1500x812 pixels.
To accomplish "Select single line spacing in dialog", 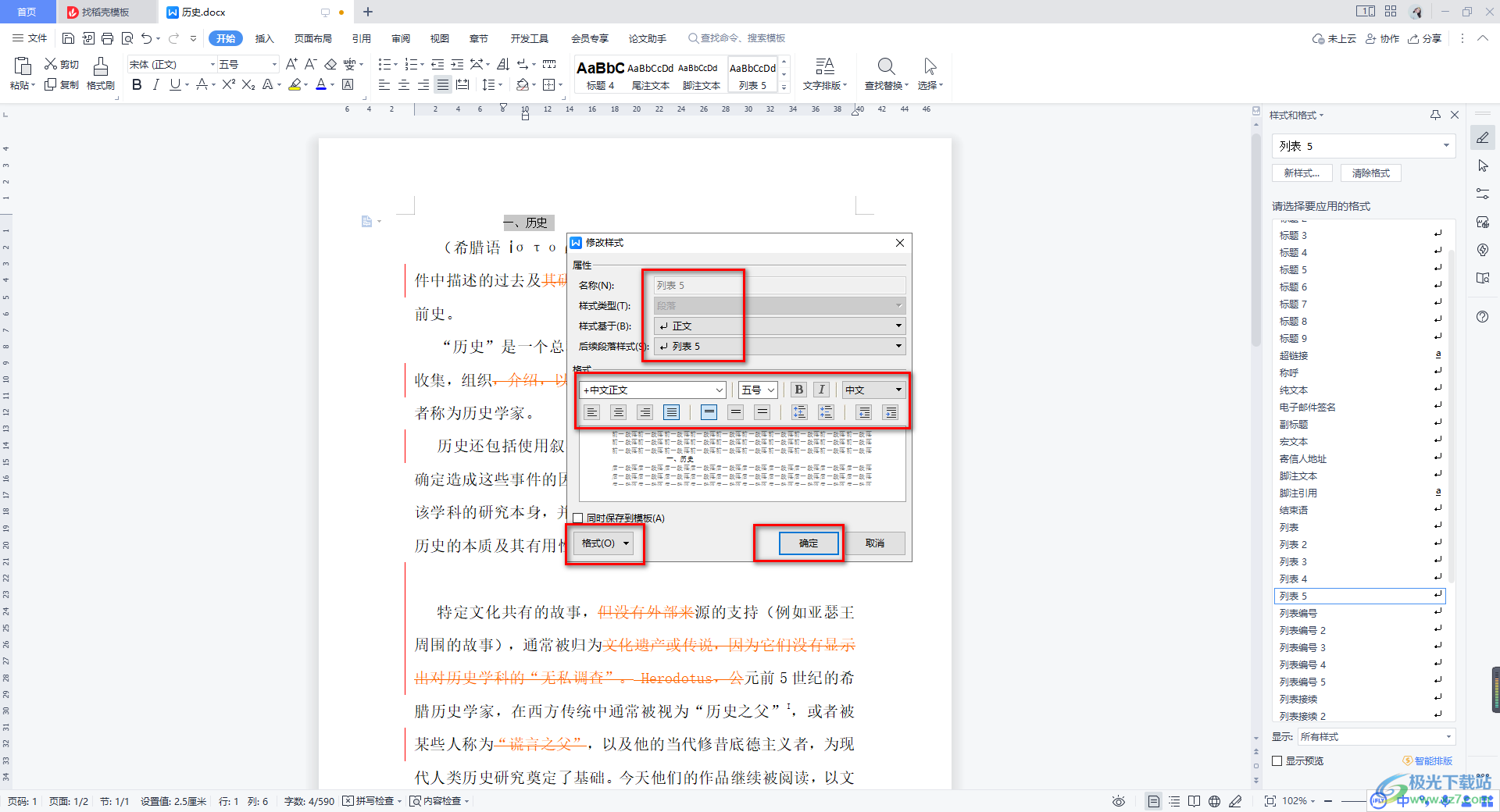I will point(709,412).
